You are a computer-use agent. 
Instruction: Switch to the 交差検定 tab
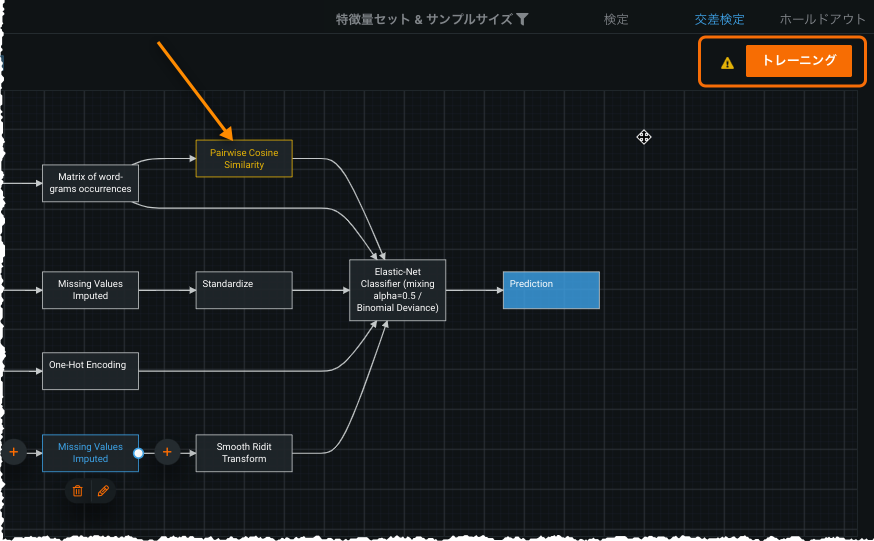point(719,19)
